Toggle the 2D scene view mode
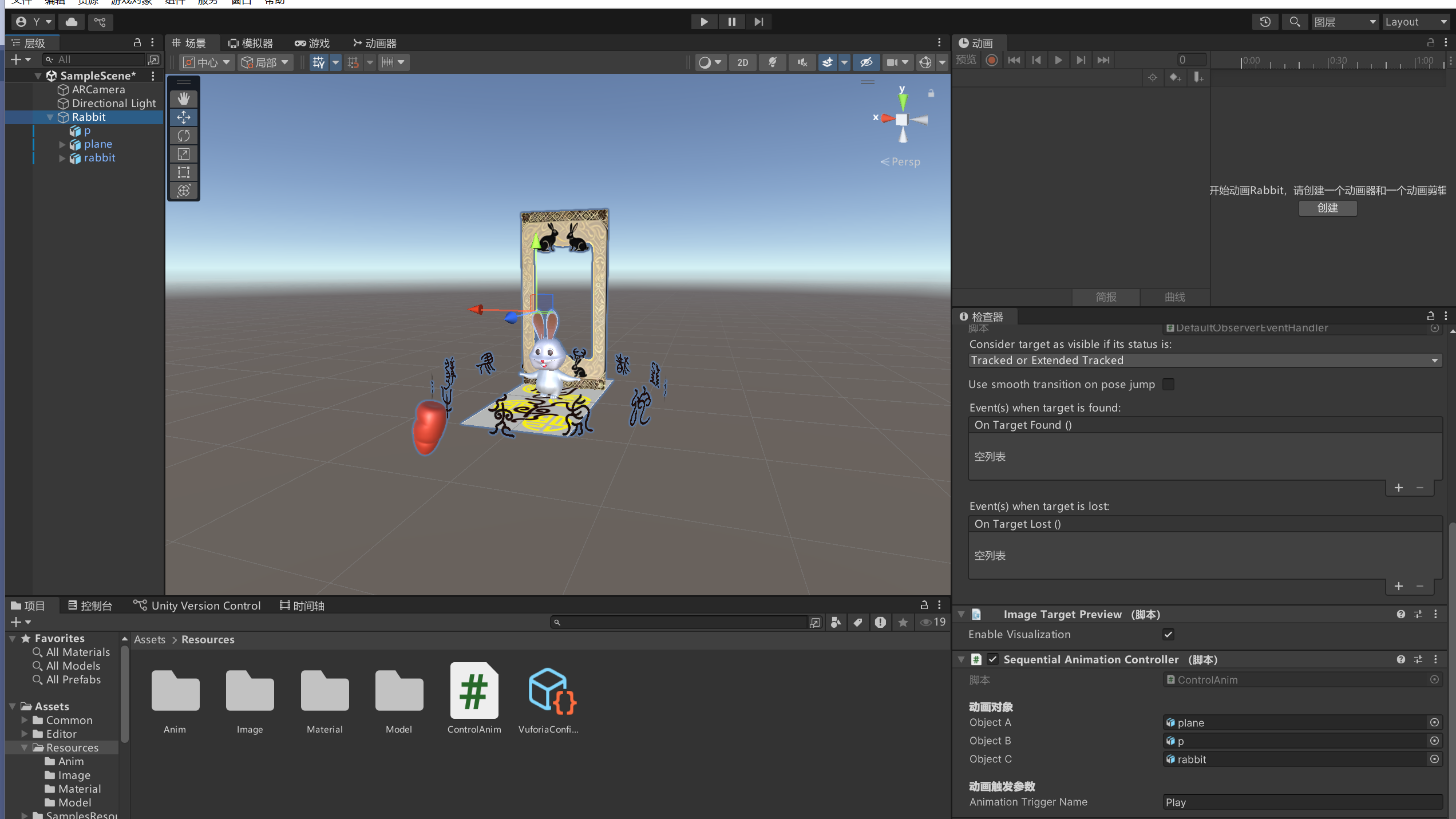The image size is (1456, 819). point(742,62)
